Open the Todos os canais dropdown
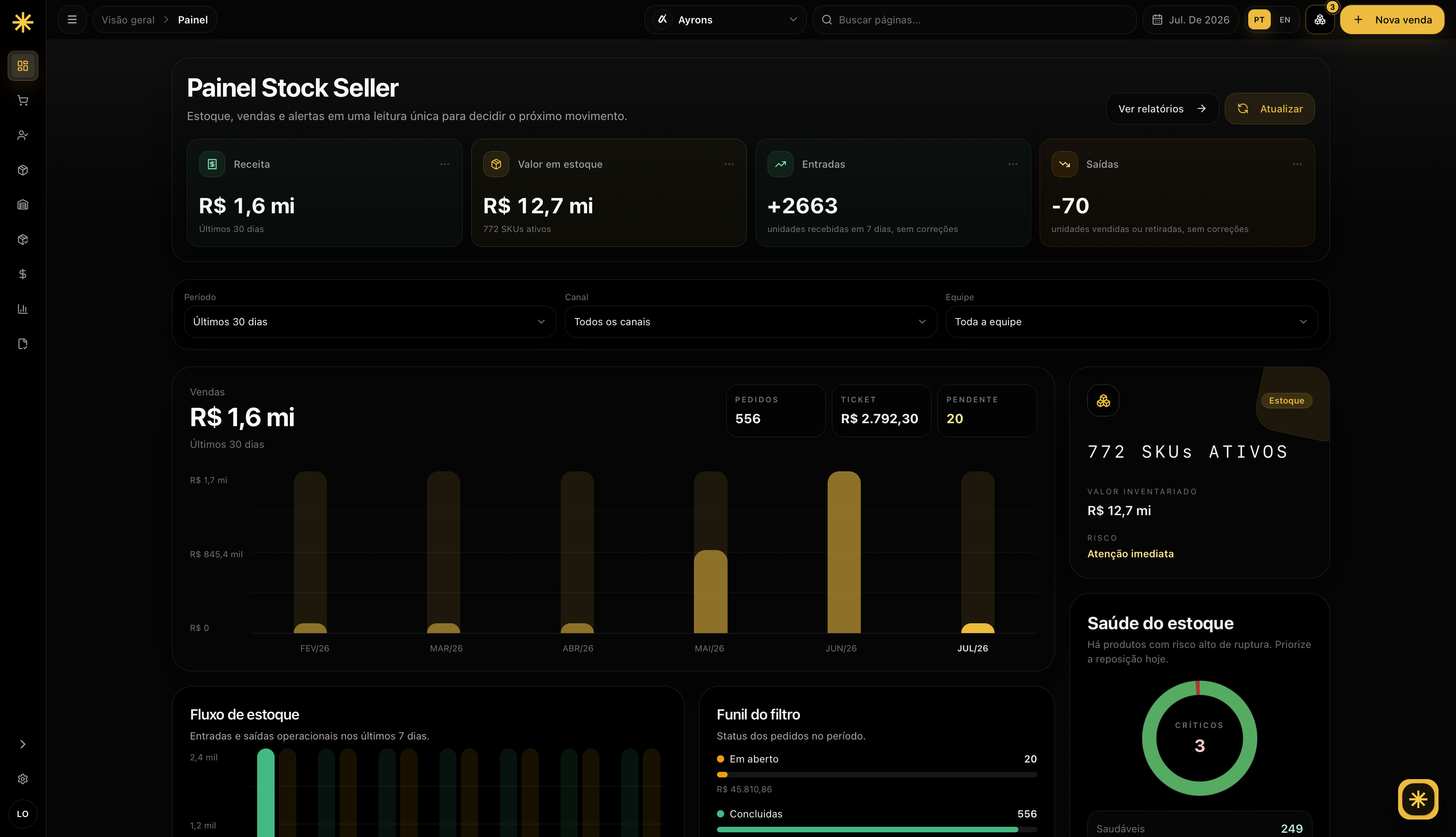The image size is (1456, 837). pos(750,321)
